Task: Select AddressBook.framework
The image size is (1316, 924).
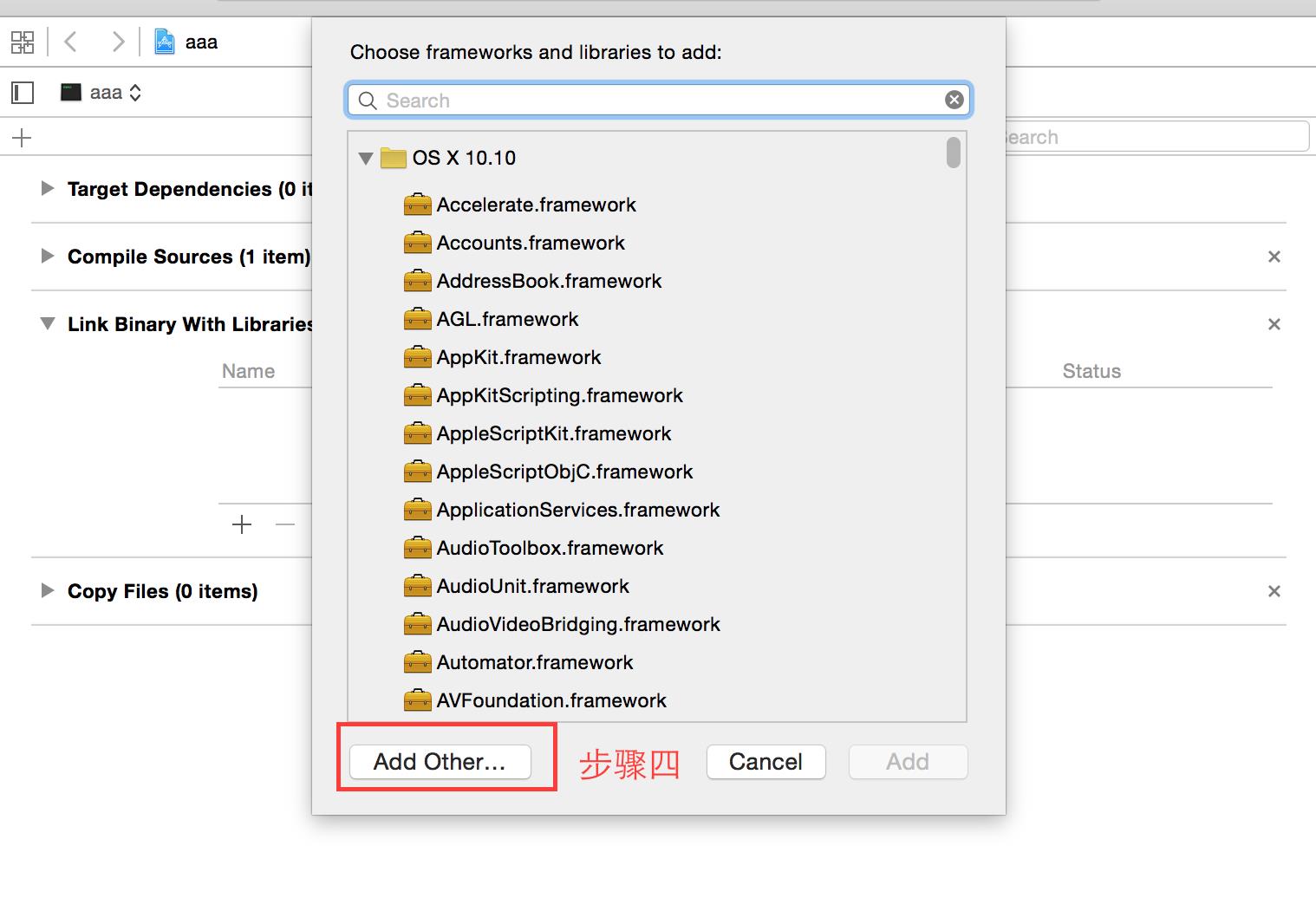Action: coord(549,281)
